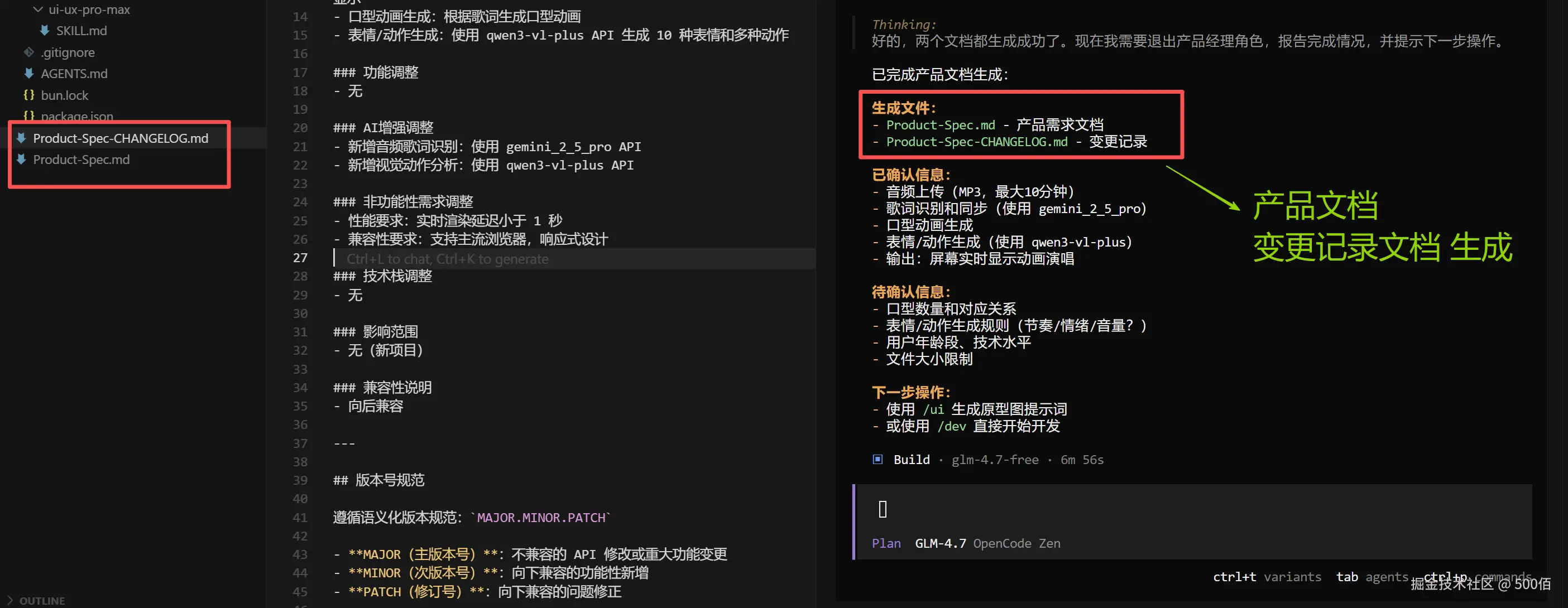The height and width of the screenshot is (608, 1568).
Task: Open the Product-Spec.md file in the explorer
Action: point(81,160)
